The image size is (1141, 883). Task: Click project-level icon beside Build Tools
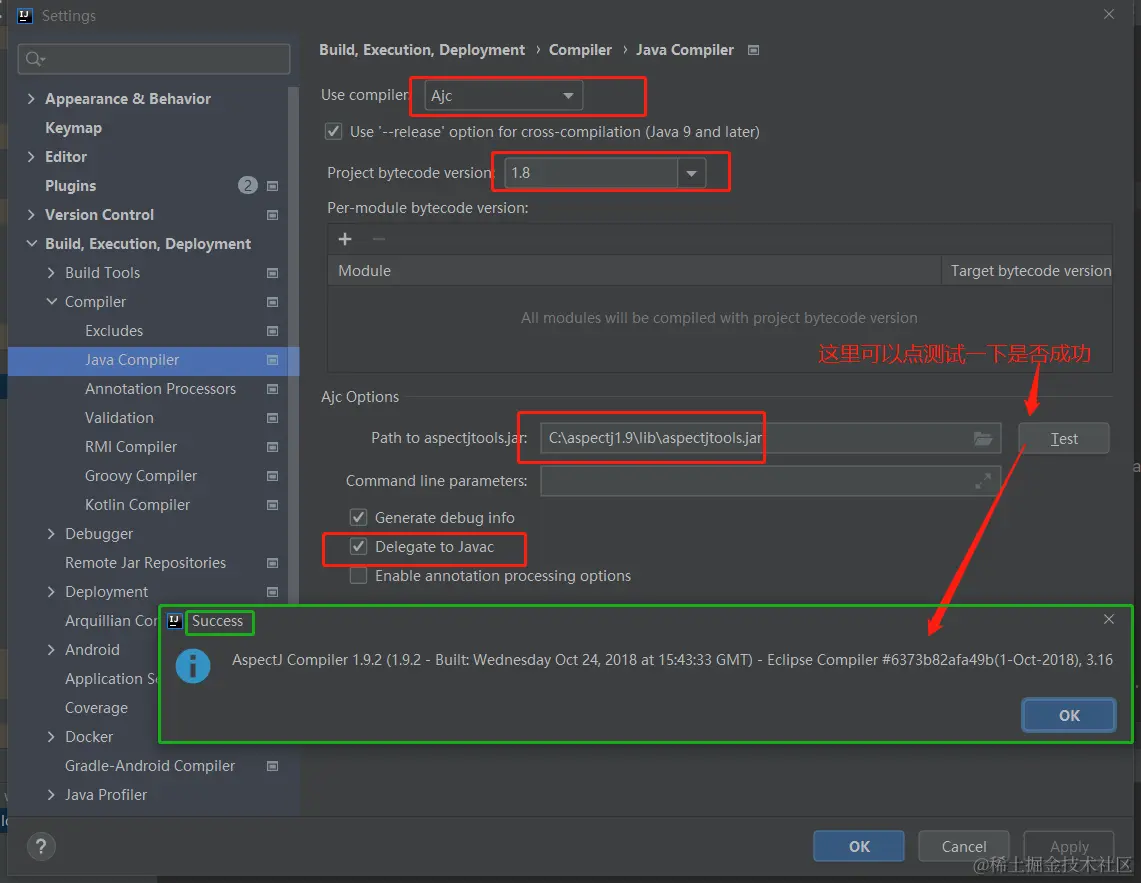[x=272, y=273]
